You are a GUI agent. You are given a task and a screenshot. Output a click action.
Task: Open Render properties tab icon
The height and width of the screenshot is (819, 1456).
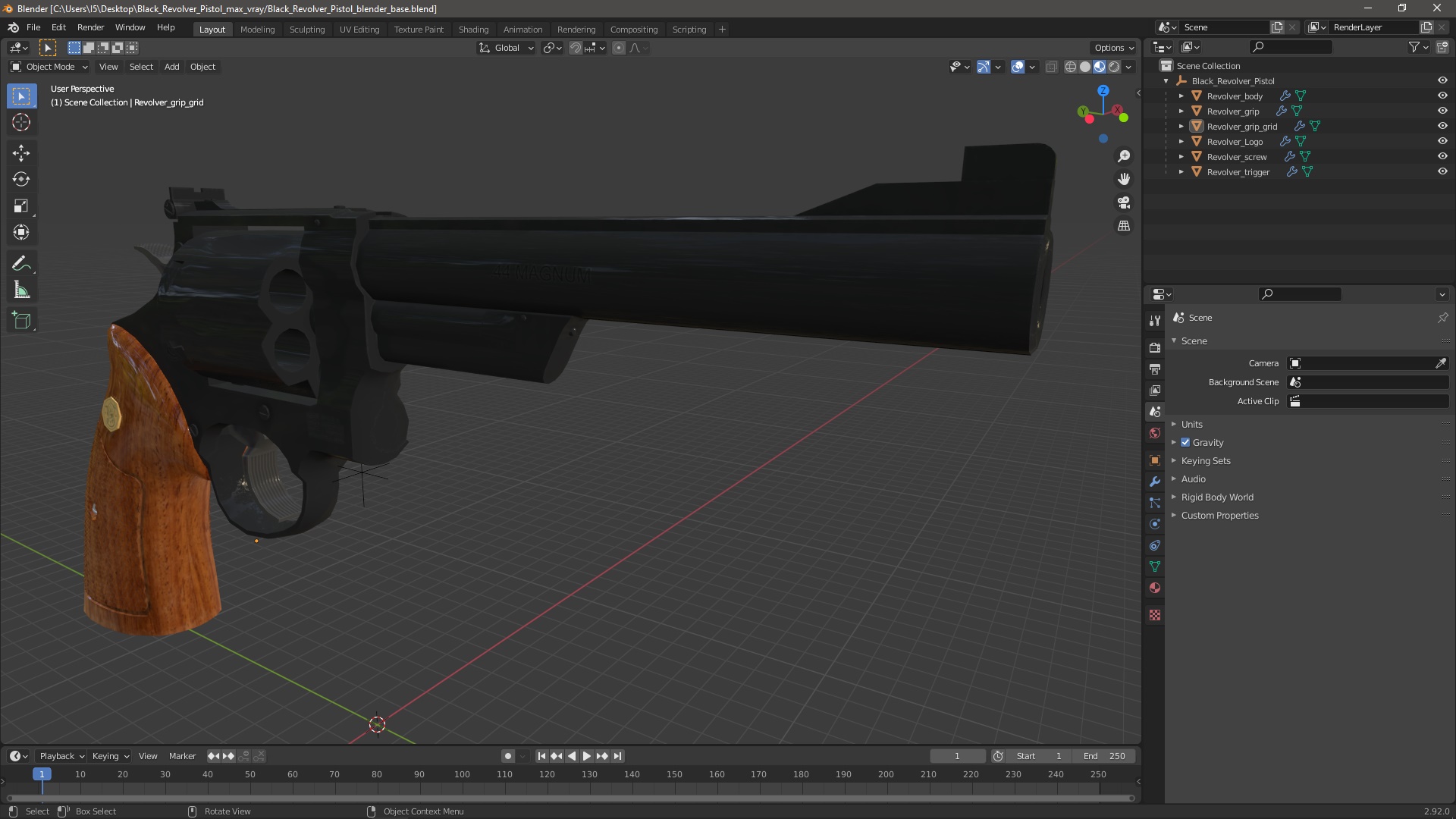[x=1155, y=348]
